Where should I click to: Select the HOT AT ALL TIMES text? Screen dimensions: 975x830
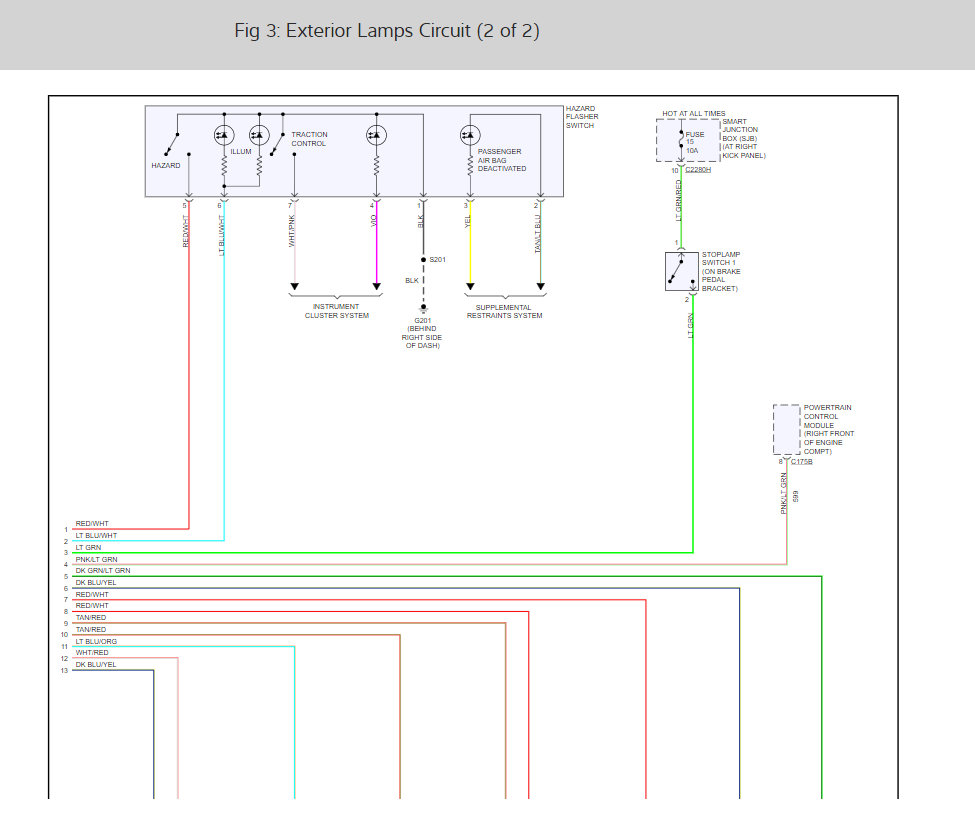pyautogui.click(x=694, y=114)
